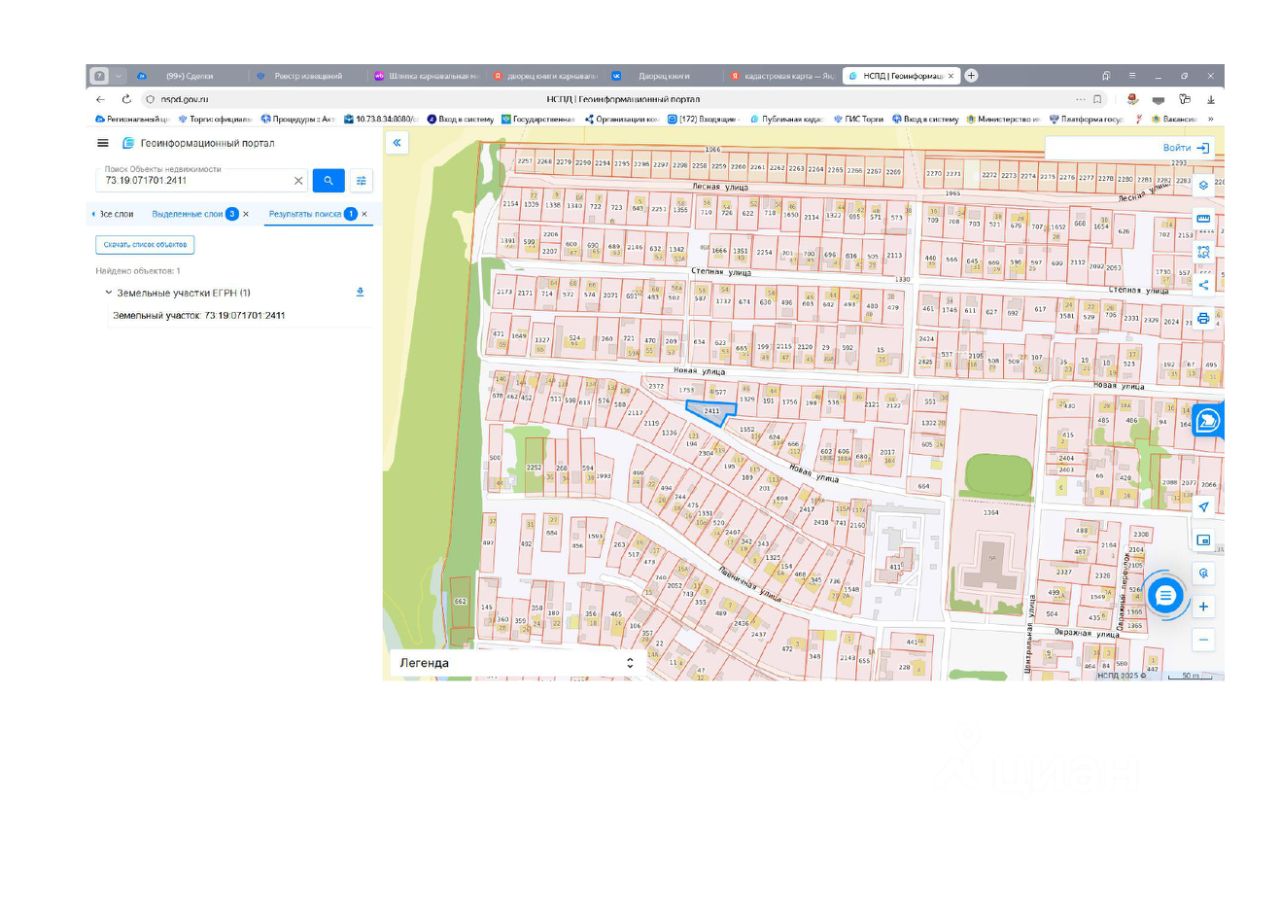Bookmark this page icon in address bar
1280x904 pixels.
(x=1098, y=99)
